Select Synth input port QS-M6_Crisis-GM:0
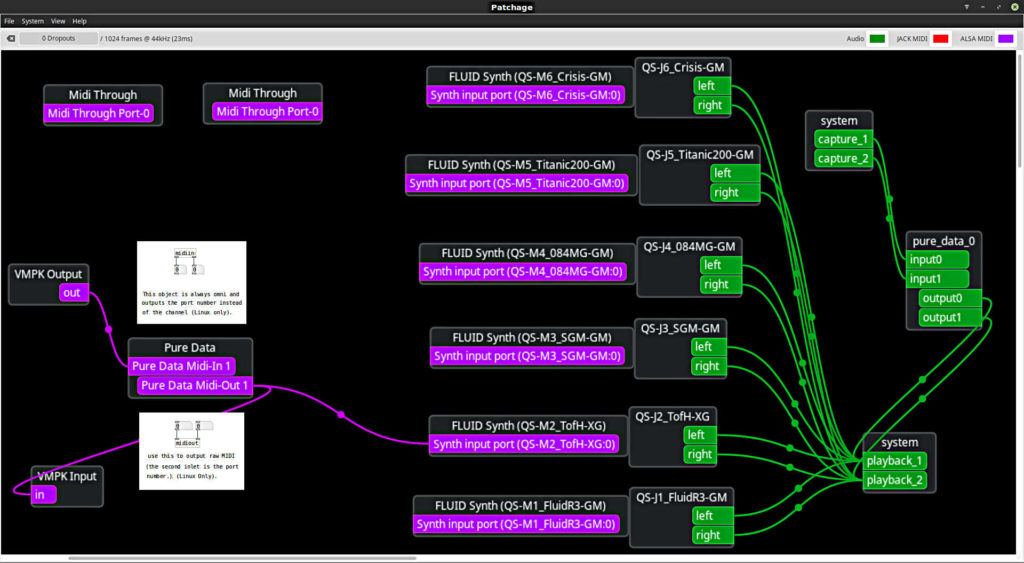 click(x=526, y=95)
